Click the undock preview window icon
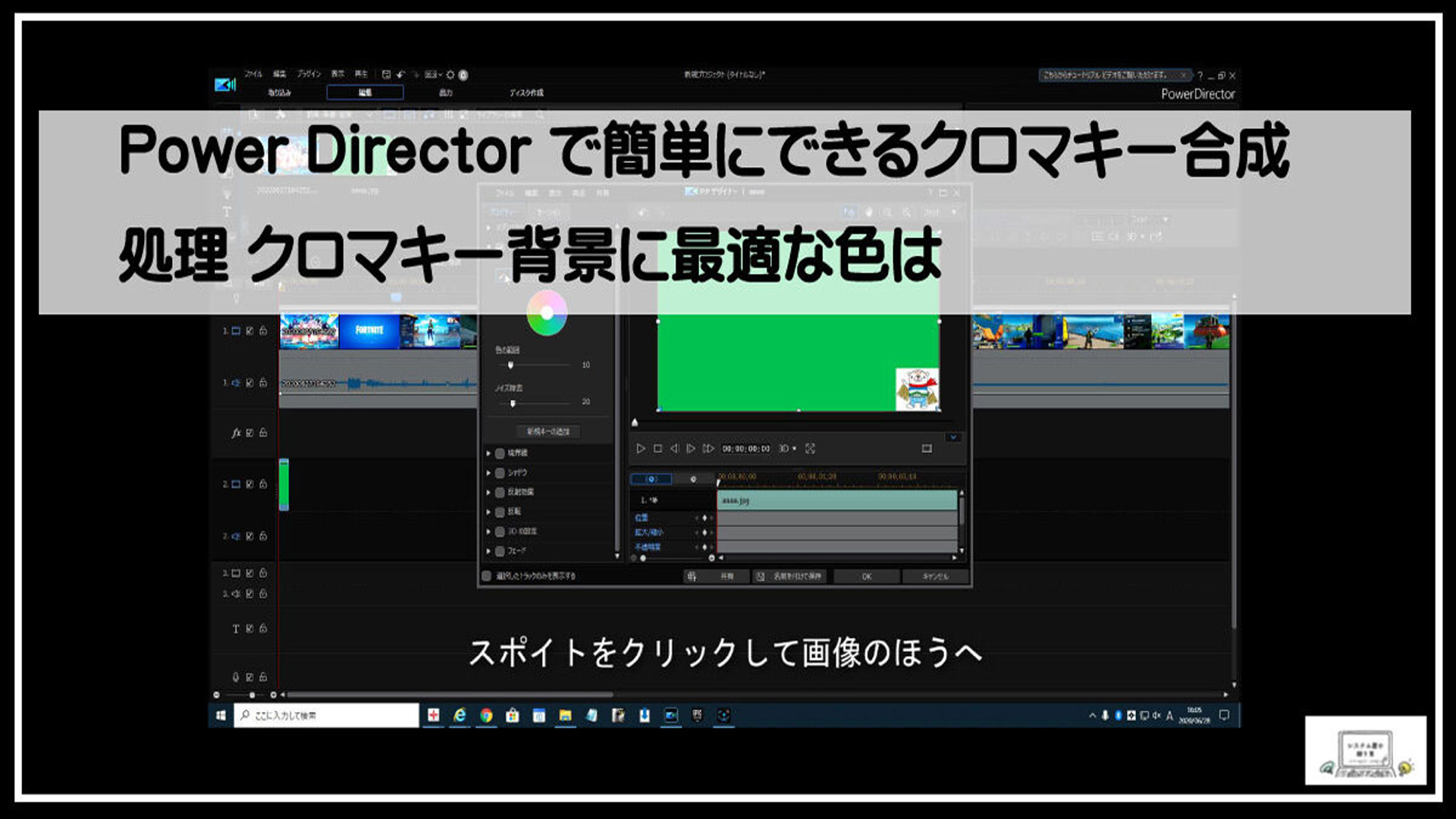 coord(927,449)
